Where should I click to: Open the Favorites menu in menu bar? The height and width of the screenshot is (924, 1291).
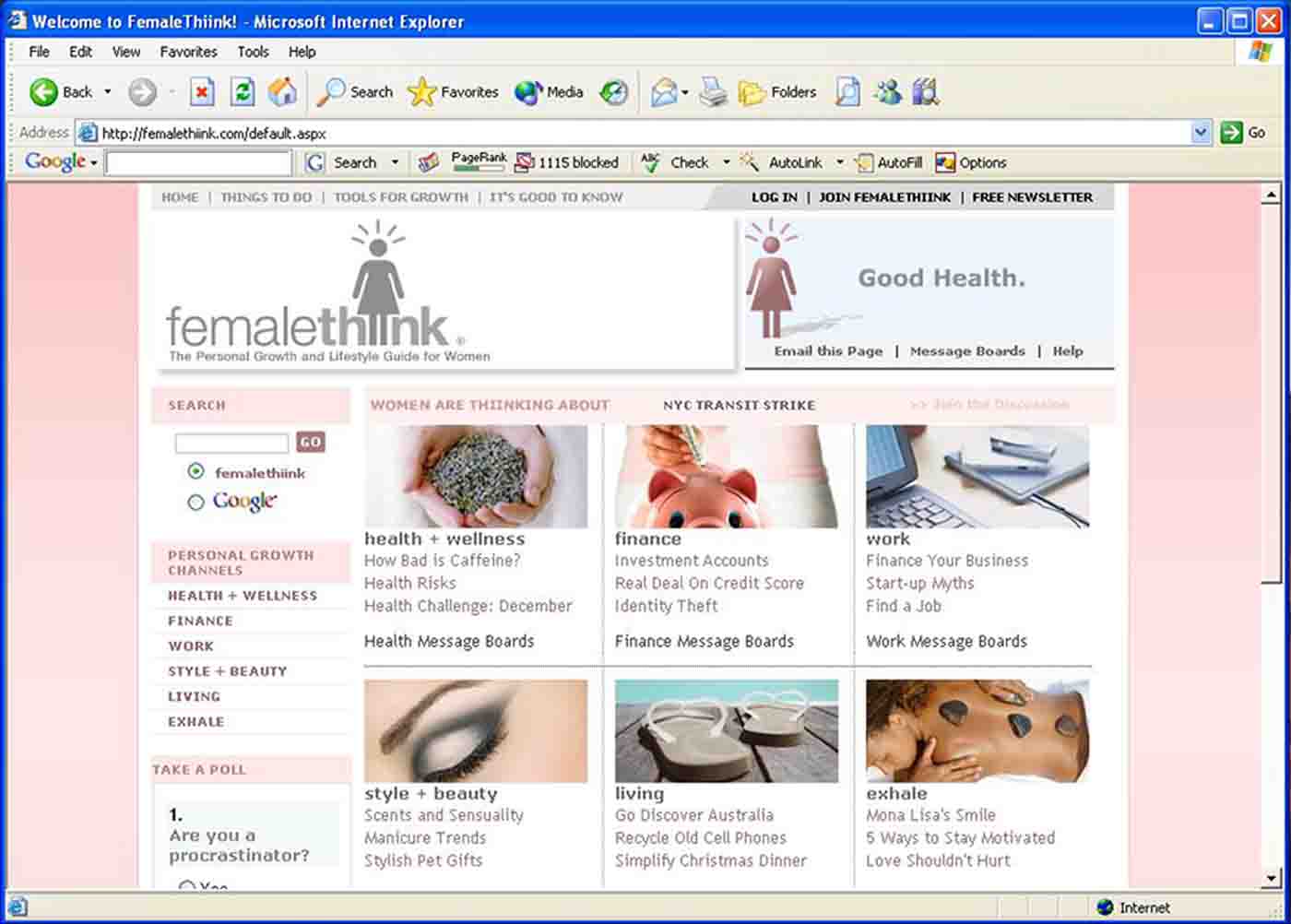coord(188,52)
